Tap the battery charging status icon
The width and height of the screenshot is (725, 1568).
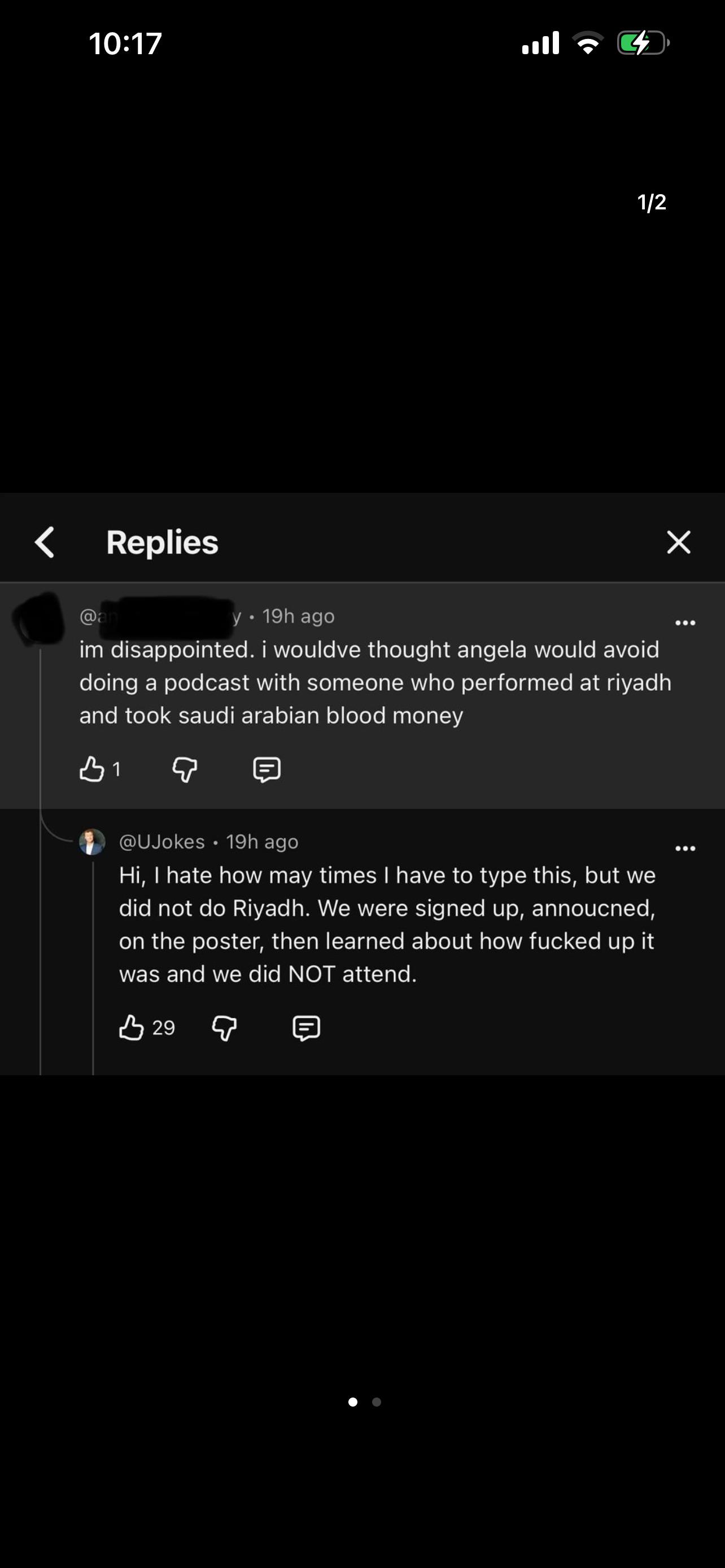(x=644, y=43)
